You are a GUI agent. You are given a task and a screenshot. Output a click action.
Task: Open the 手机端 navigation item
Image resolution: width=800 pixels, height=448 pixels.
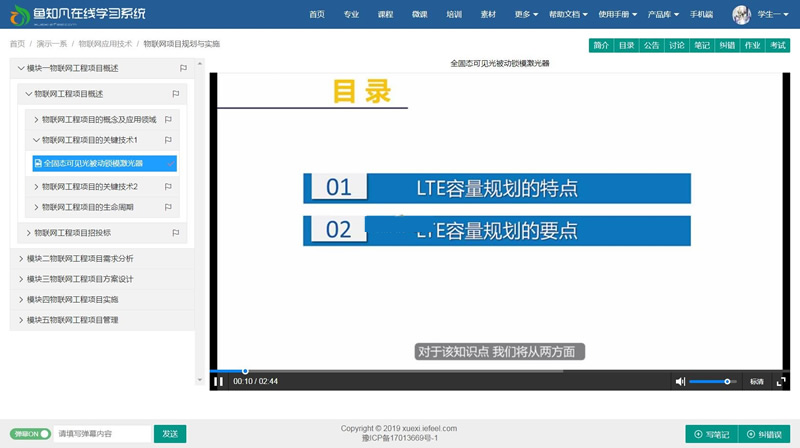click(x=701, y=14)
